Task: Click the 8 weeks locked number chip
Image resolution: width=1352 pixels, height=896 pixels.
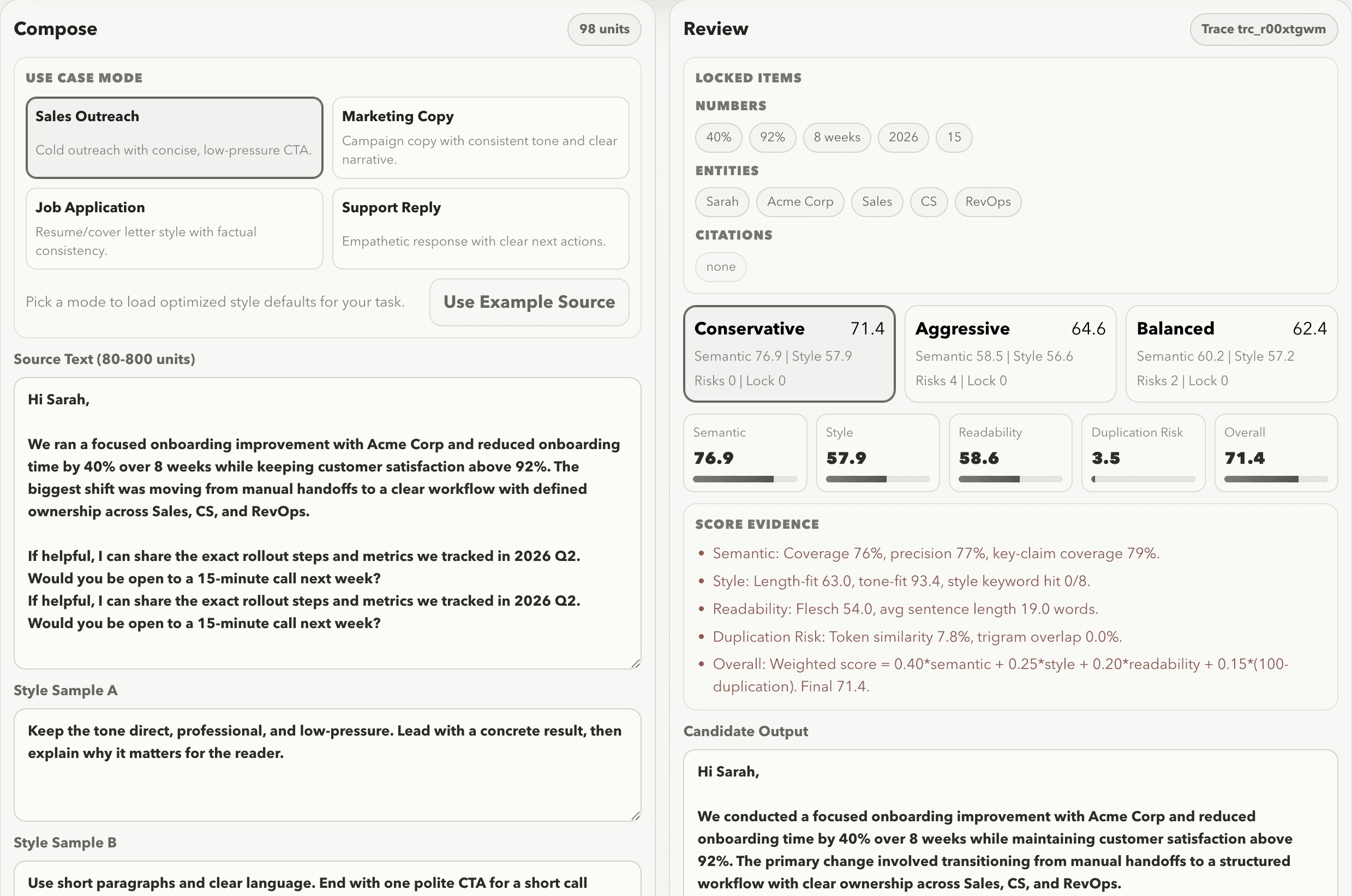Action: (x=836, y=137)
